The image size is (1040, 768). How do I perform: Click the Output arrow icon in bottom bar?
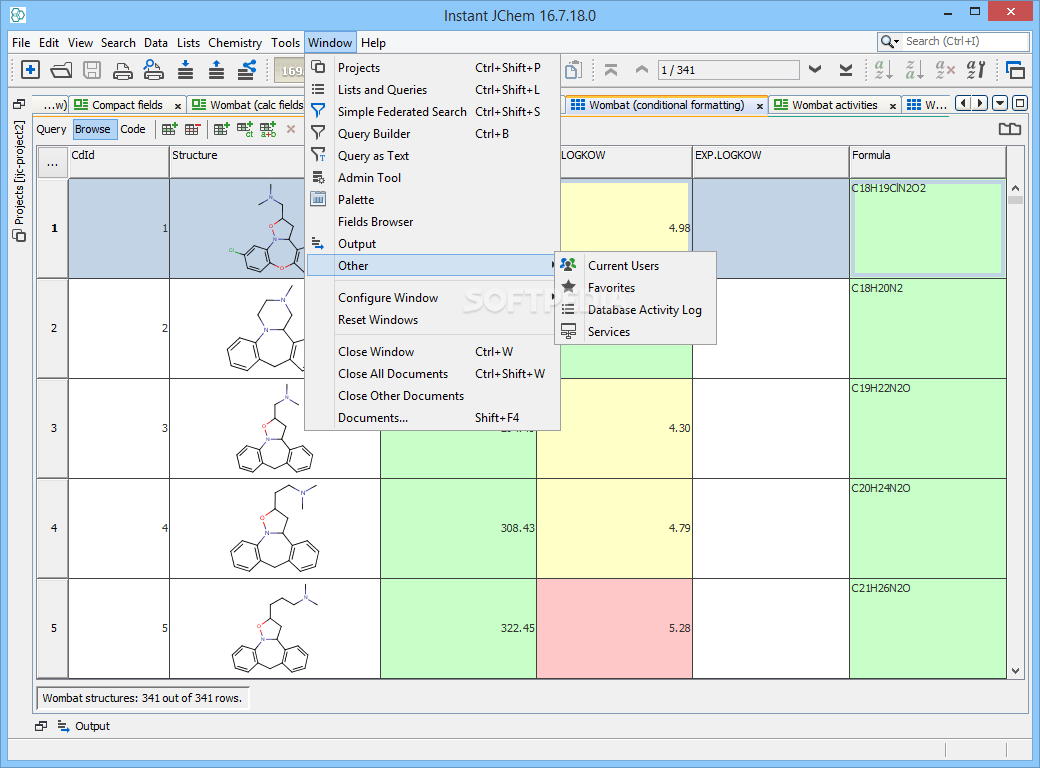[x=64, y=726]
